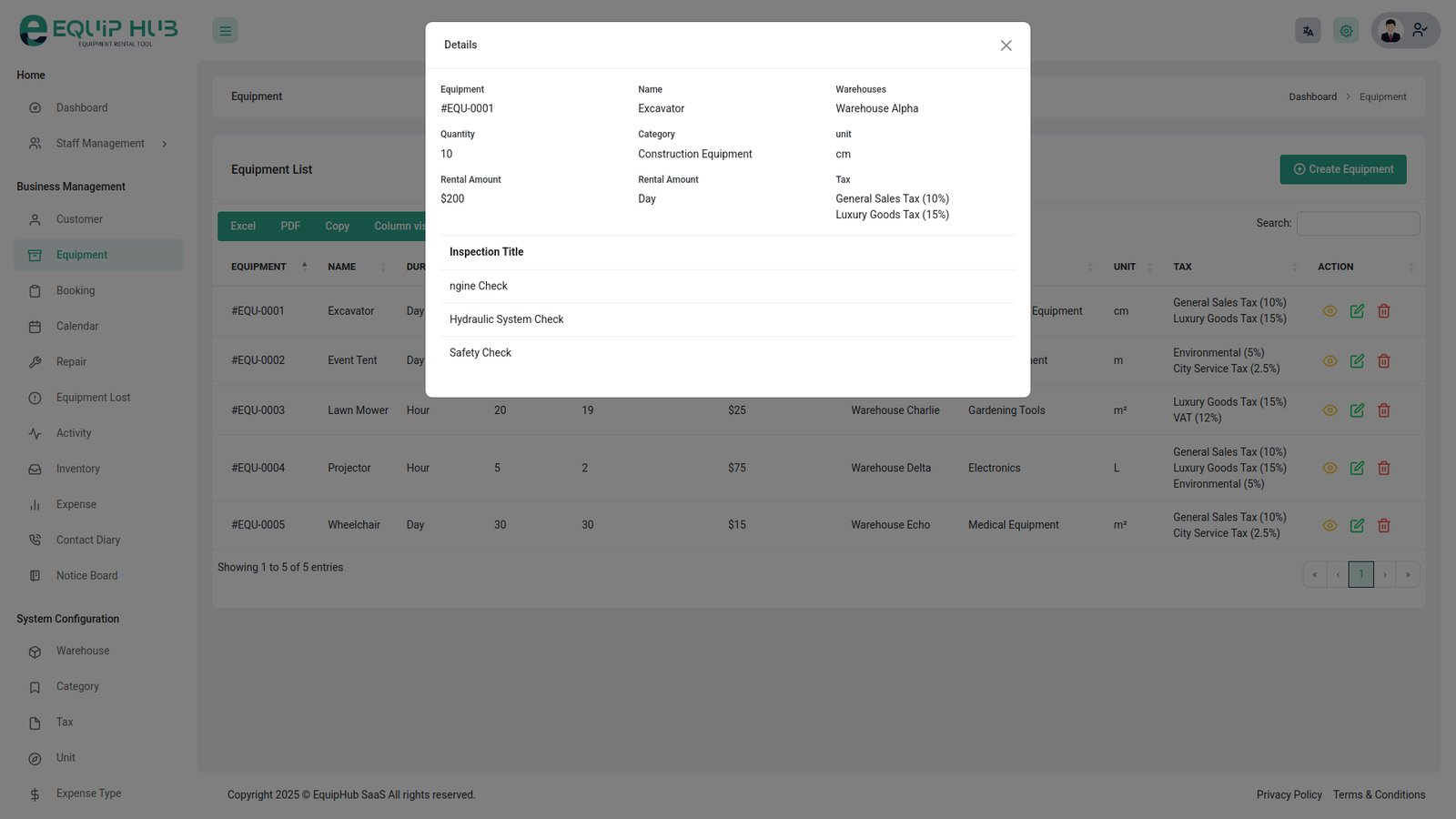The height and width of the screenshot is (819, 1456).
Task: Delete the Projector equipment row
Action: 1383,468
